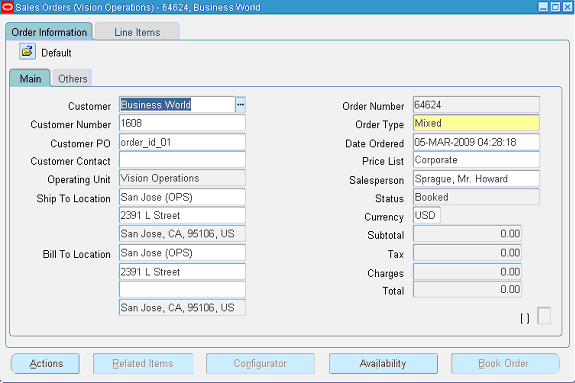Click the Default folder icon
Viewport: 575px width, 383px height.
click(28, 51)
